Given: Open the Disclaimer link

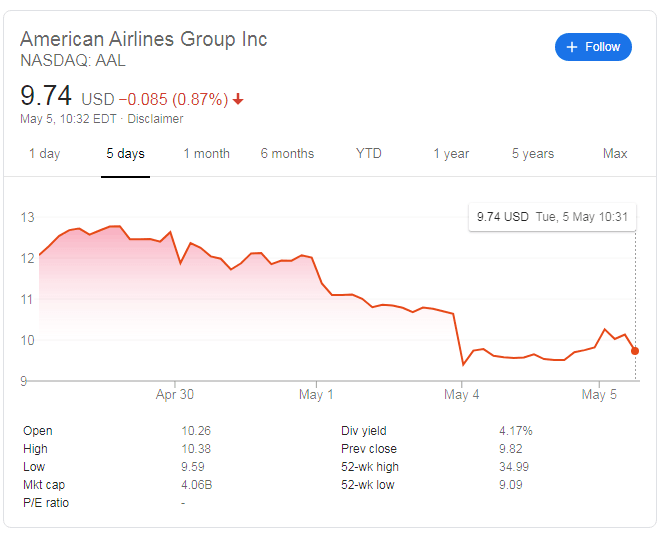Looking at the screenshot, I should 154,118.
